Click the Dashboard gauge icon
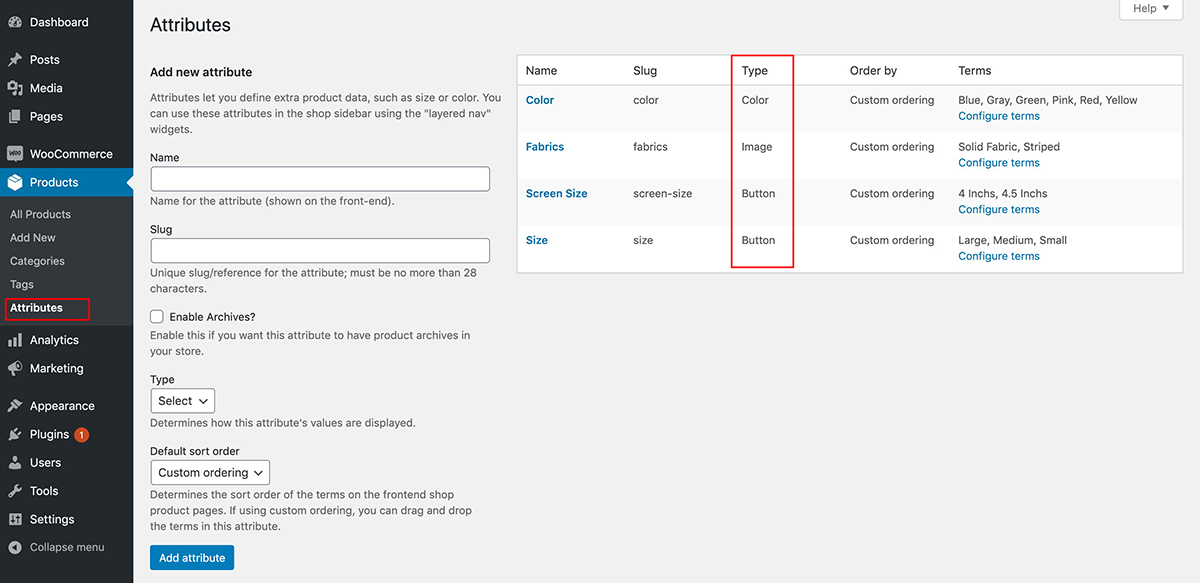Image resolution: width=1200 pixels, height=583 pixels. click(x=15, y=22)
